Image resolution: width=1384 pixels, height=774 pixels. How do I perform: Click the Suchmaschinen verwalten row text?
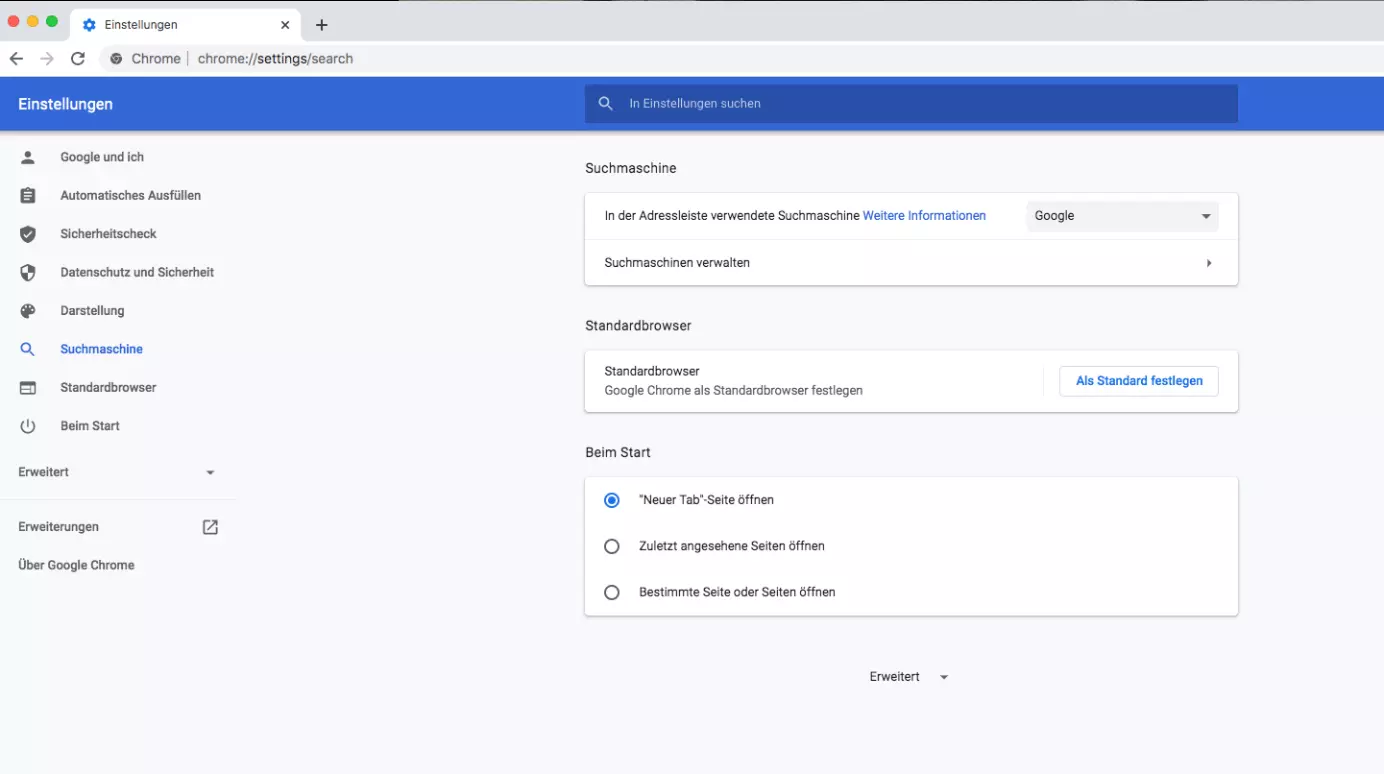677,263
